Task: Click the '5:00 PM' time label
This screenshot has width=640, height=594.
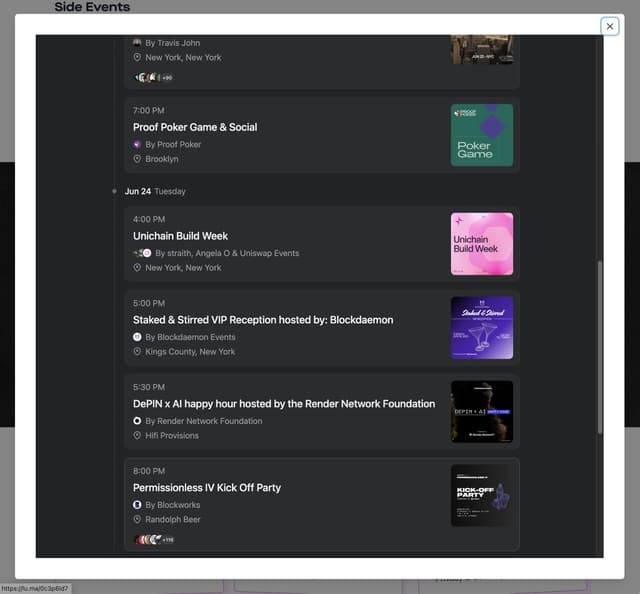Action: 149,303
